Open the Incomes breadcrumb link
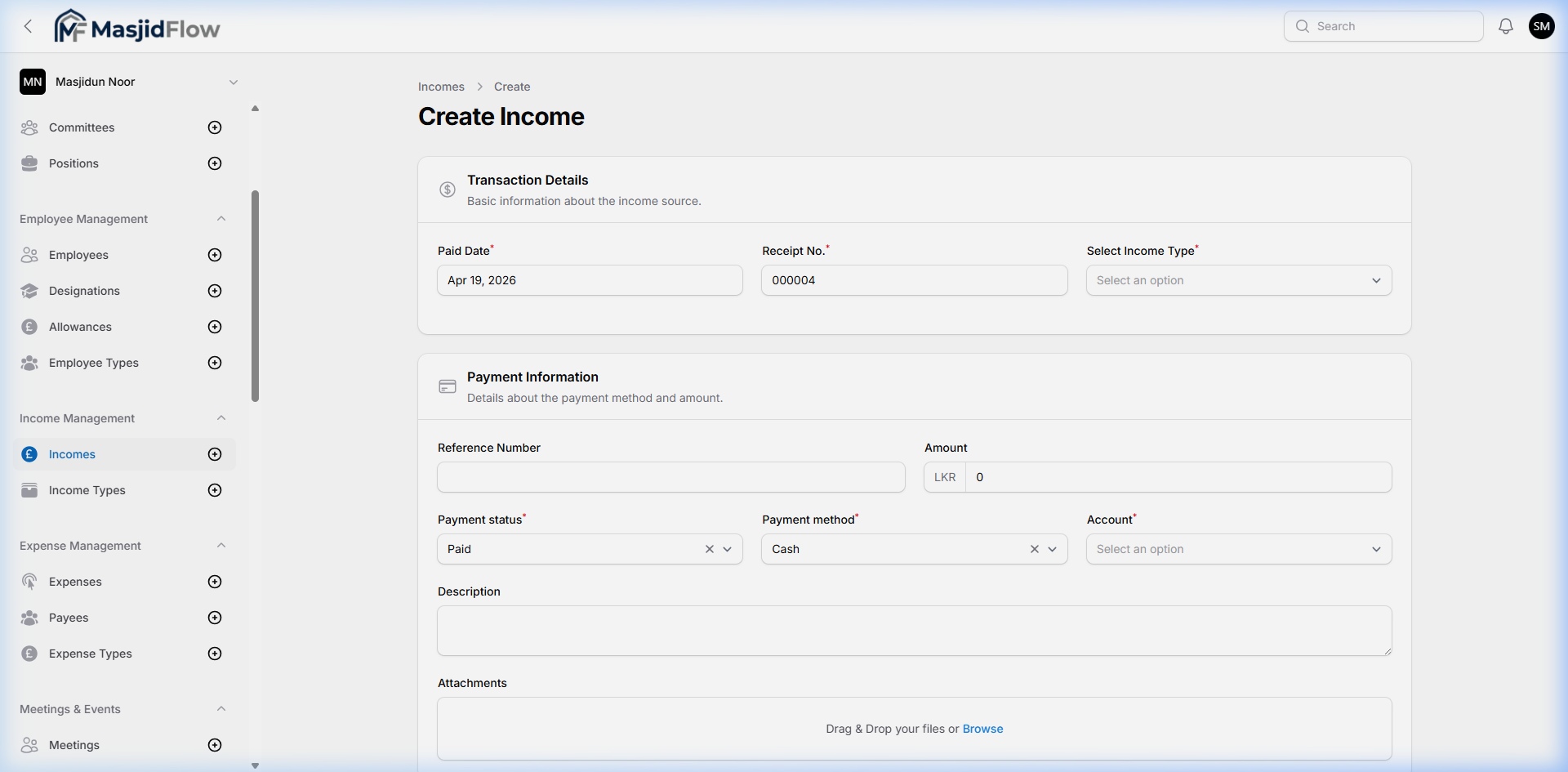1568x772 pixels. 441,86
